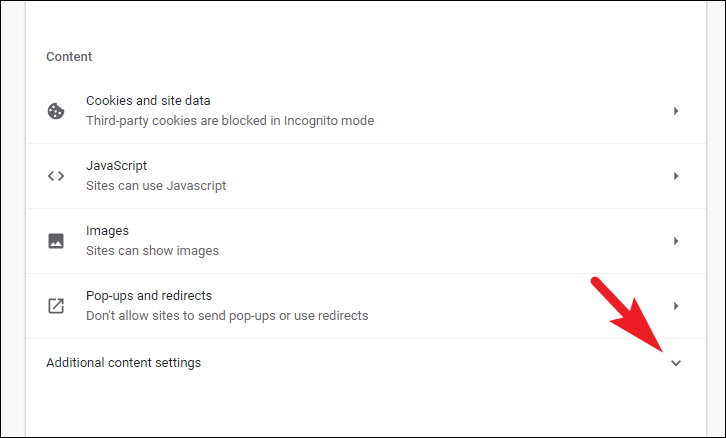726x438 pixels.
Task: Click the Pop-ups and redirects row arrow
Action: (676, 306)
